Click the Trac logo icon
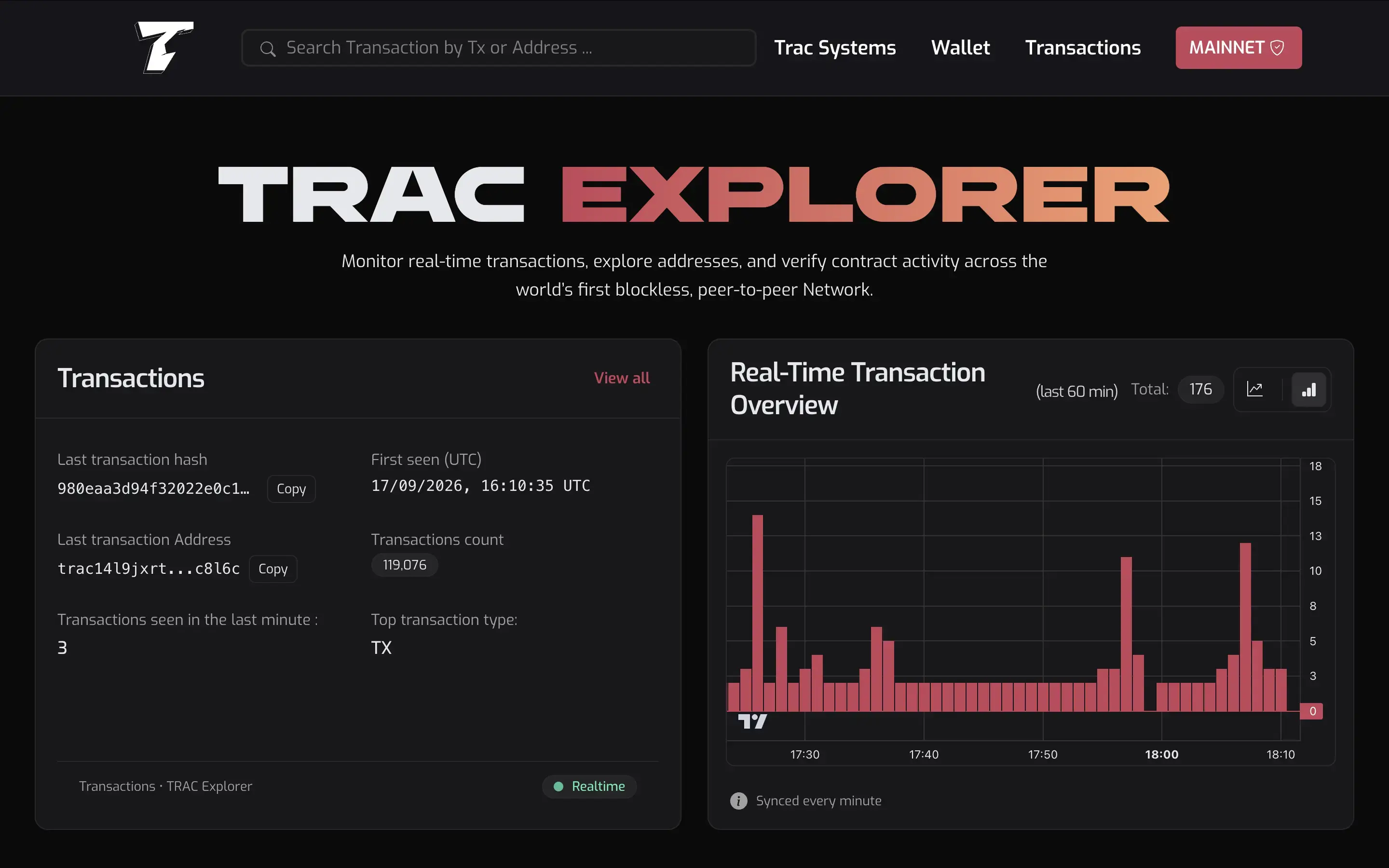The height and width of the screenshot is (868, 1389). tap(164, 47)
